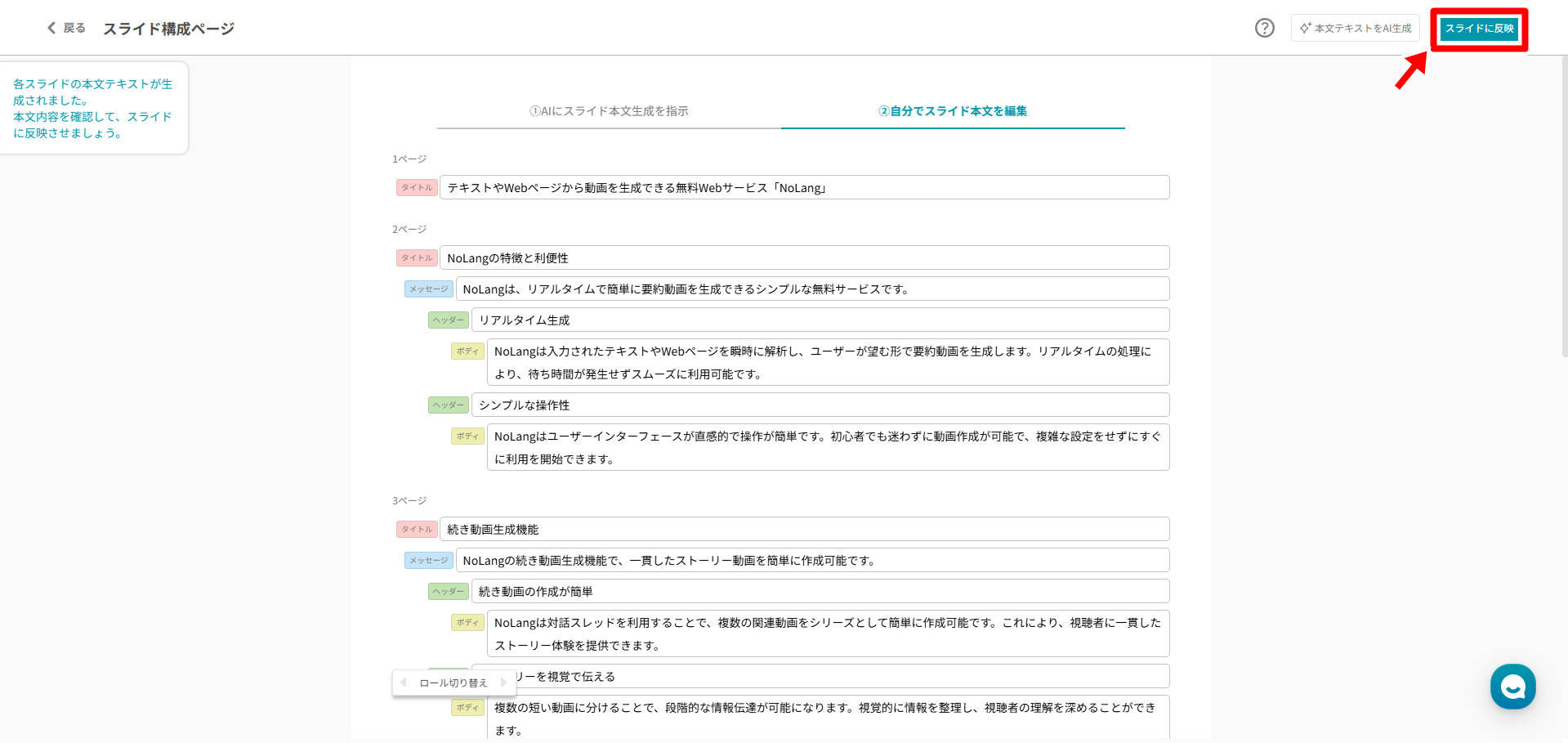
Task: Click the スライド構成ページ heading
Action: pos(168,29)
